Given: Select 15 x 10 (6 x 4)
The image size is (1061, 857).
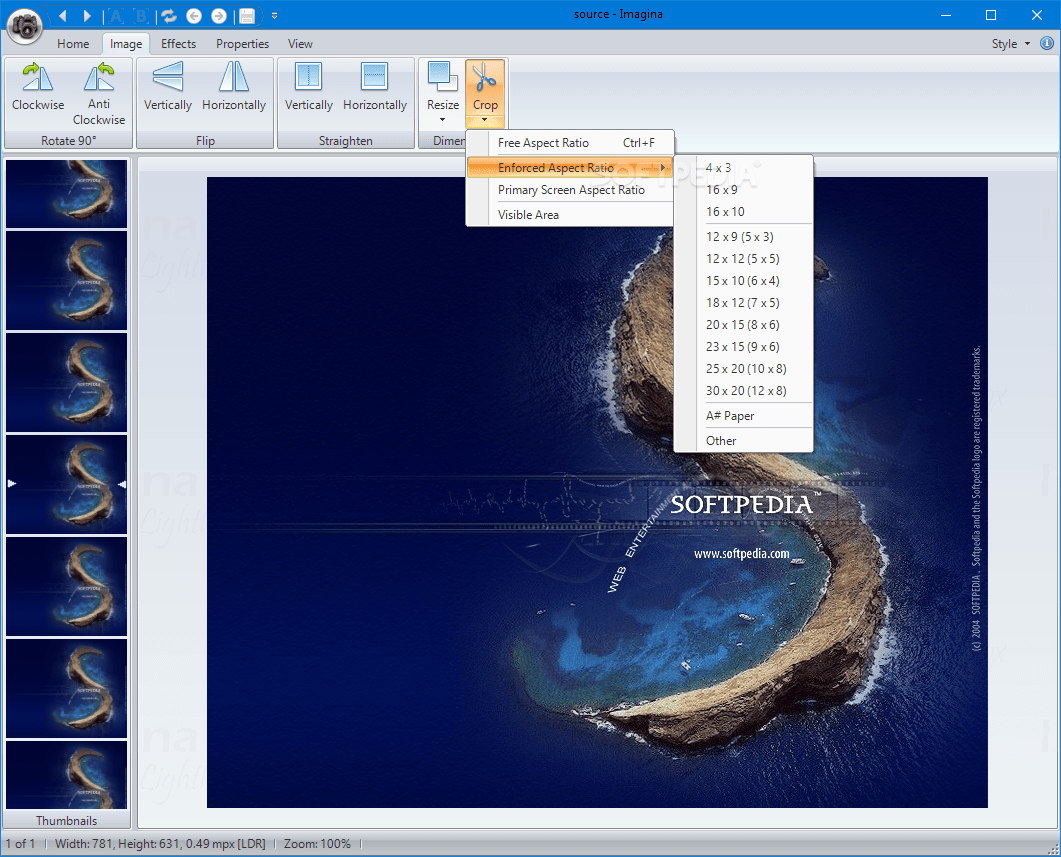Looking at the screenshot, I should click(744, 281).
